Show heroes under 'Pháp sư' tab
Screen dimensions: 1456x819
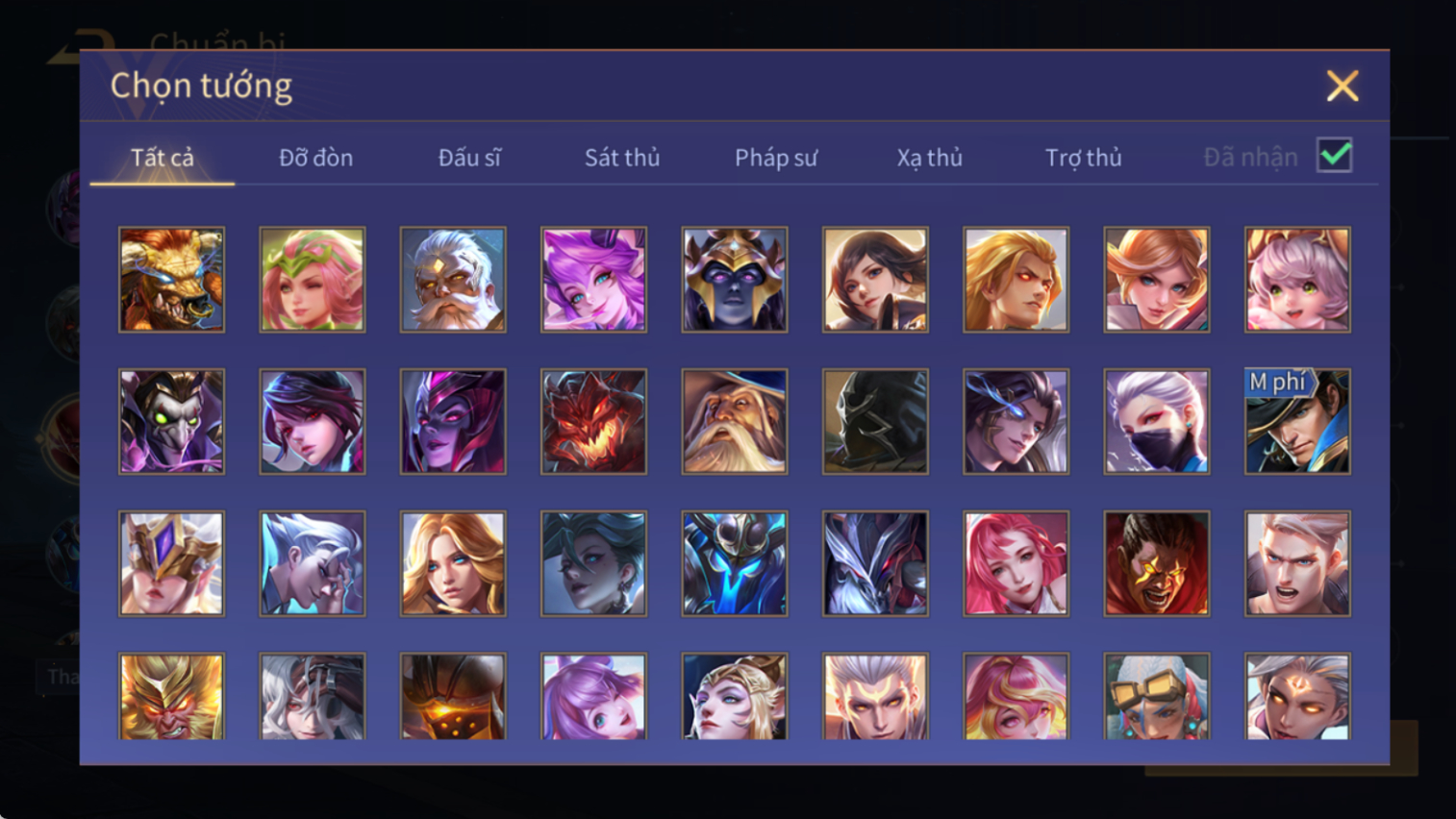pos(776,158)
